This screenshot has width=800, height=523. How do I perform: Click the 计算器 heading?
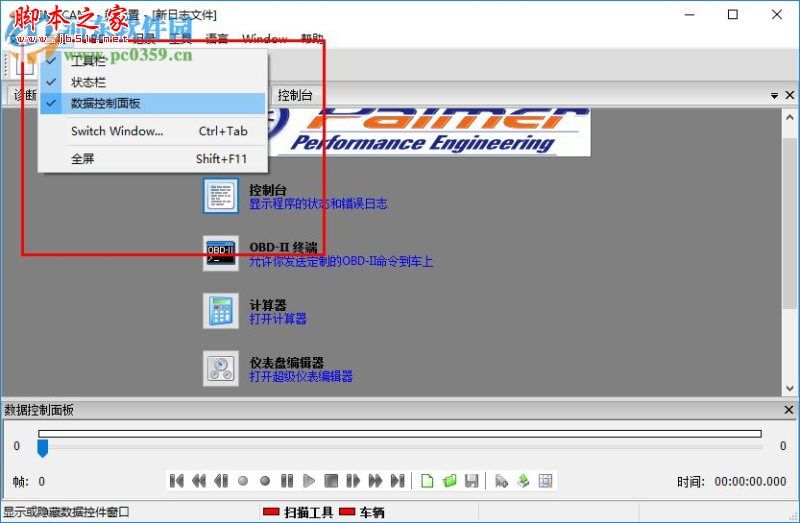click(268, 305)
